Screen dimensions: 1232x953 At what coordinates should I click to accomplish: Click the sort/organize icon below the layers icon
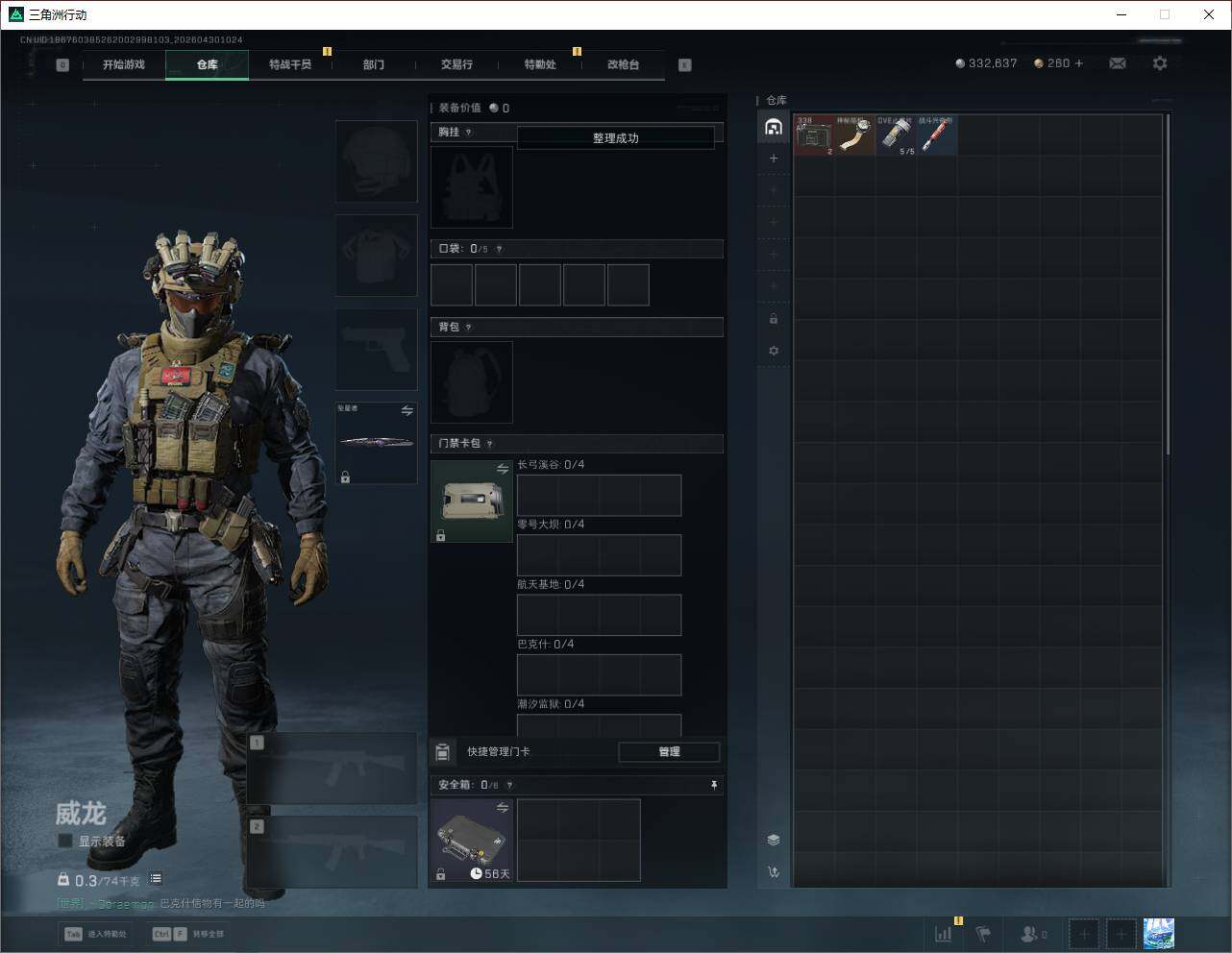(774, 872)
